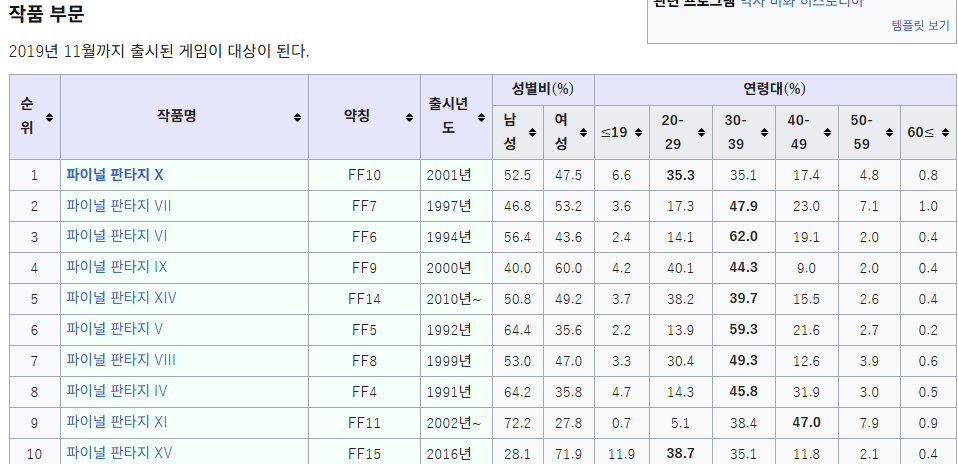
Task: Open 파이널 판타지 IX article link
Action: [117, 267]
